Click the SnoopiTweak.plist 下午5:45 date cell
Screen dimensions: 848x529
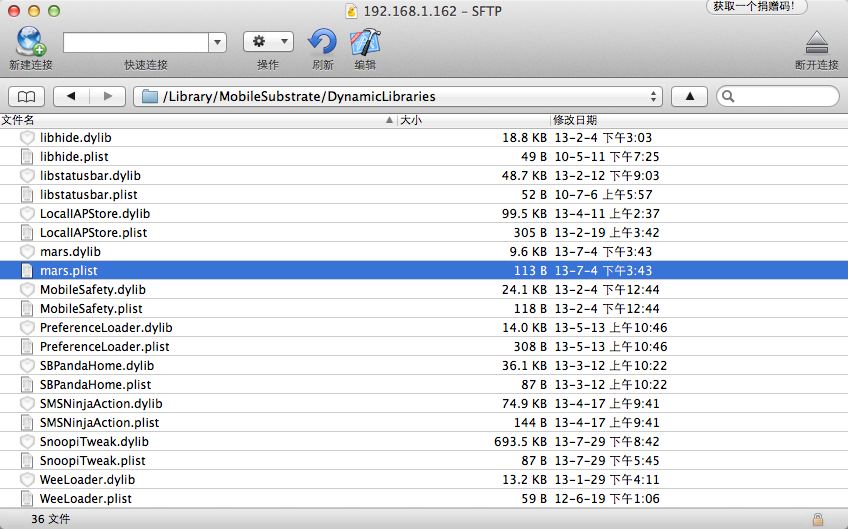point(607,460)
